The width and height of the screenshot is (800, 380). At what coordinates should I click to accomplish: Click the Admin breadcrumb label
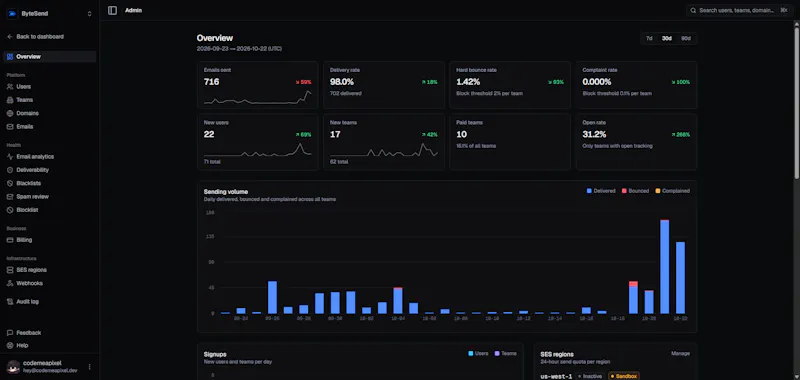pos(134,10)
